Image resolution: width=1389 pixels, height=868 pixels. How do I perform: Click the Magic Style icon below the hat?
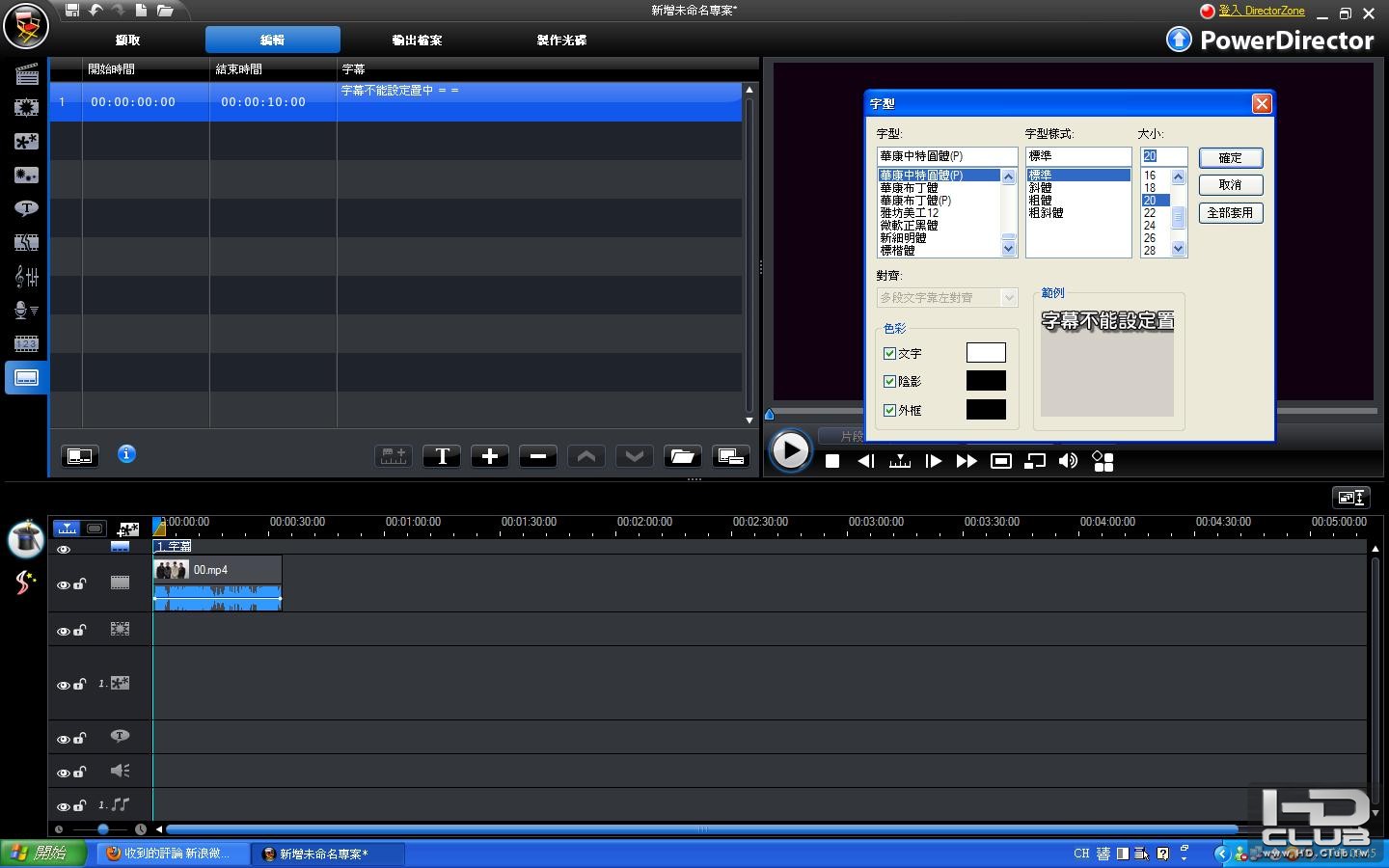pos(26,583)
